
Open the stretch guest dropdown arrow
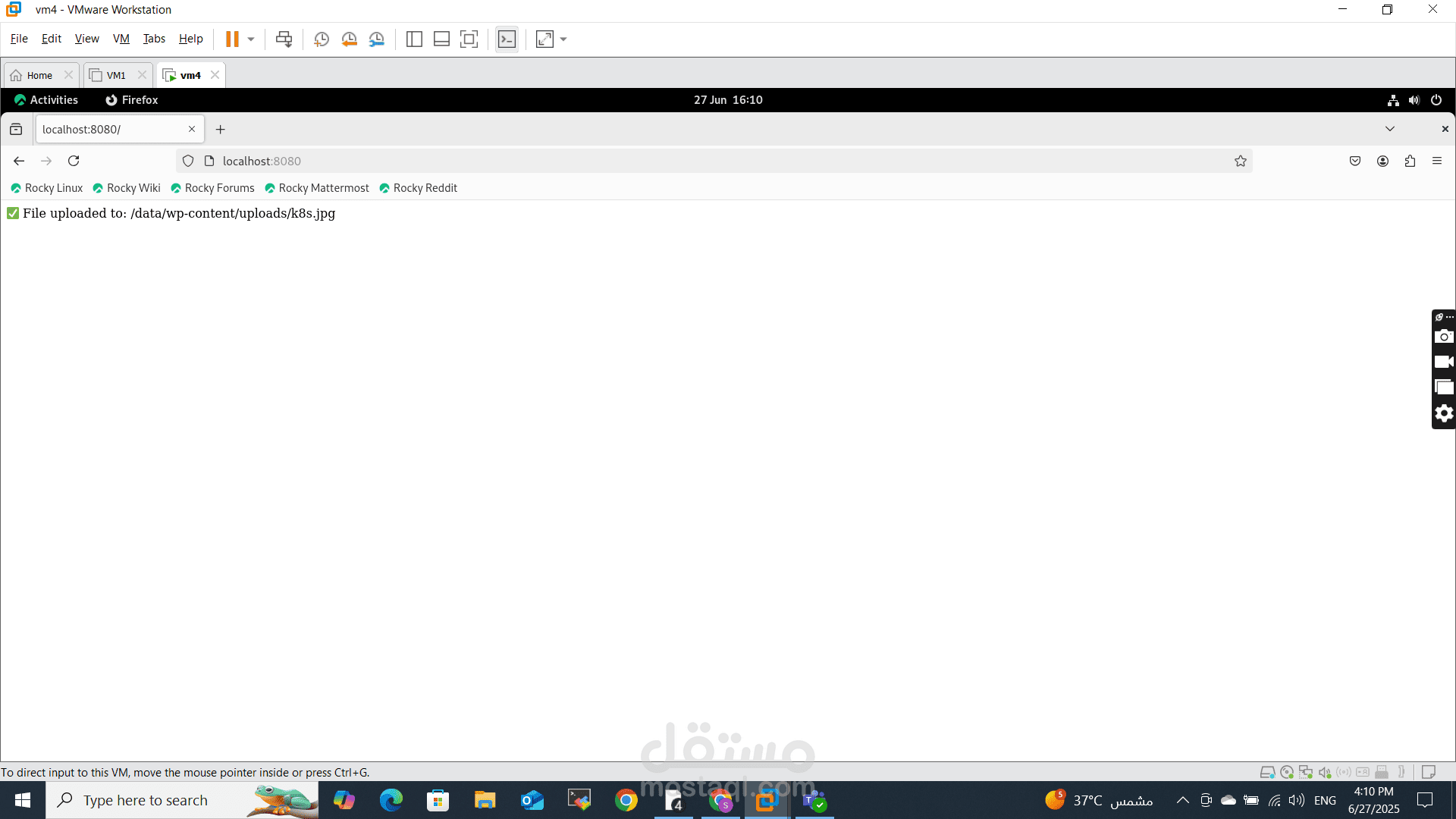point(563,39)
